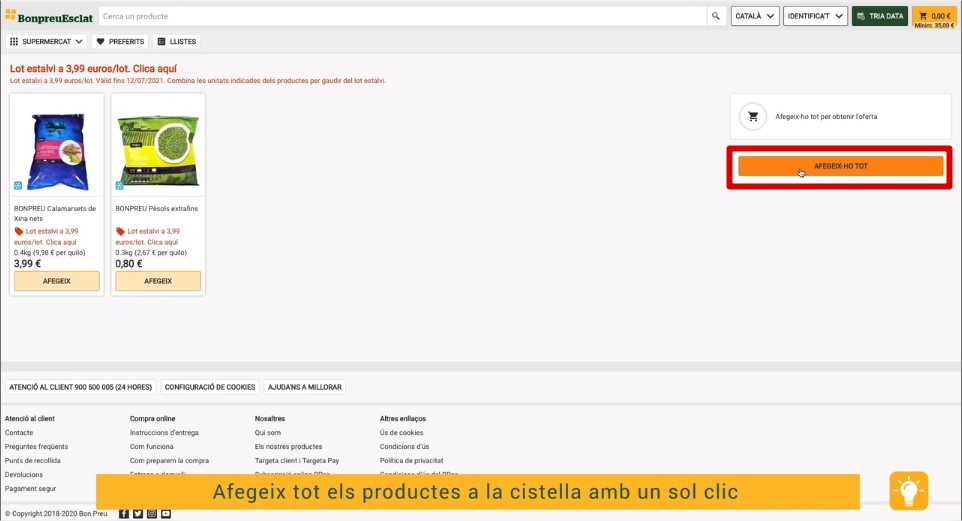
Task: Open the shopping cart showing 0,00 €
Action: point(934,17)
